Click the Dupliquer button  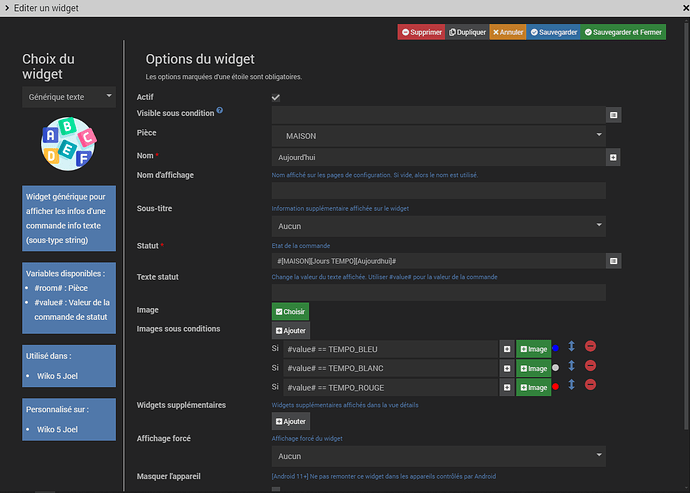467,32
